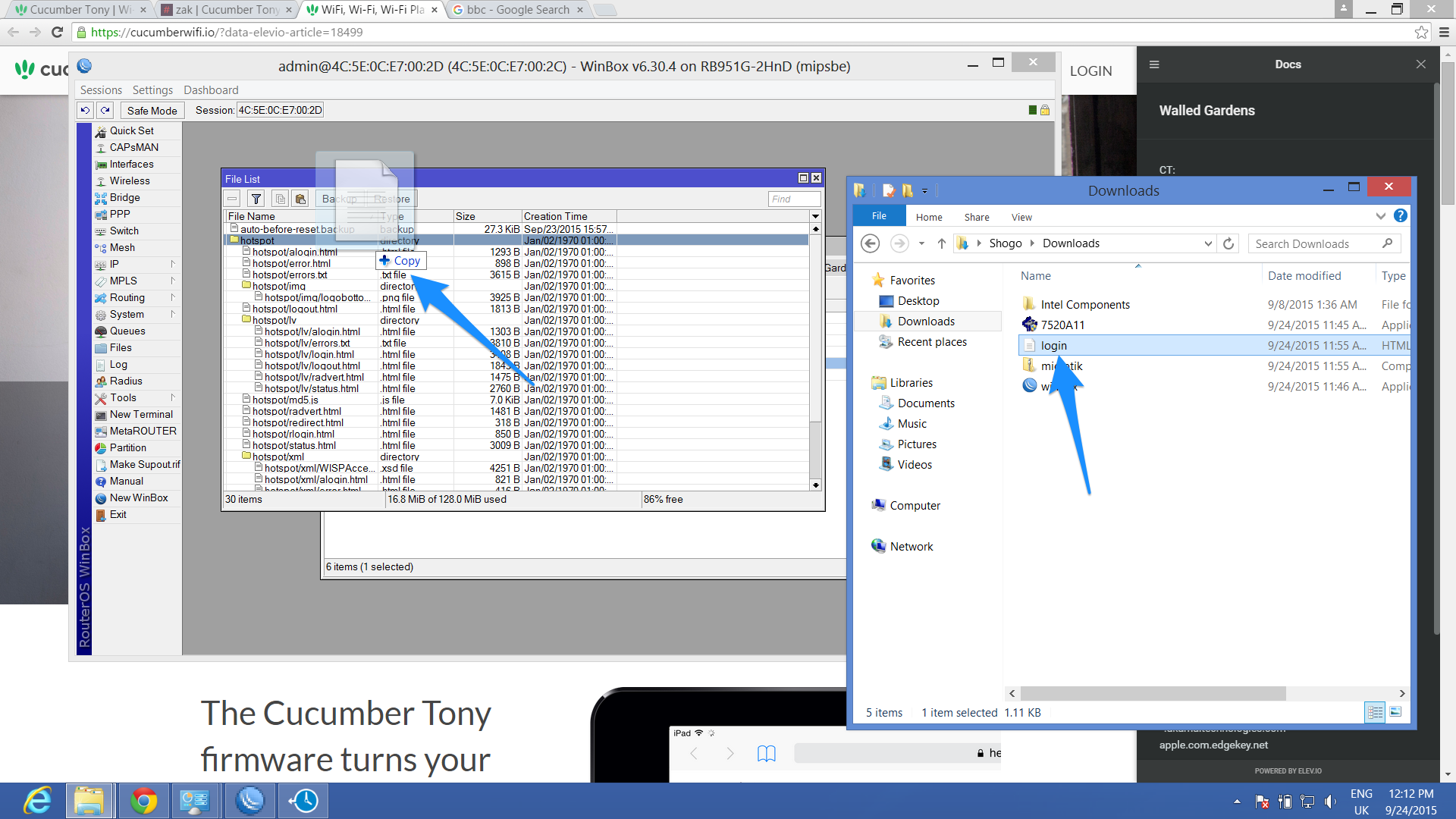Expand the Routing submenu in WinBox
Screen dimensions: 1456x819
click(173, 297)
